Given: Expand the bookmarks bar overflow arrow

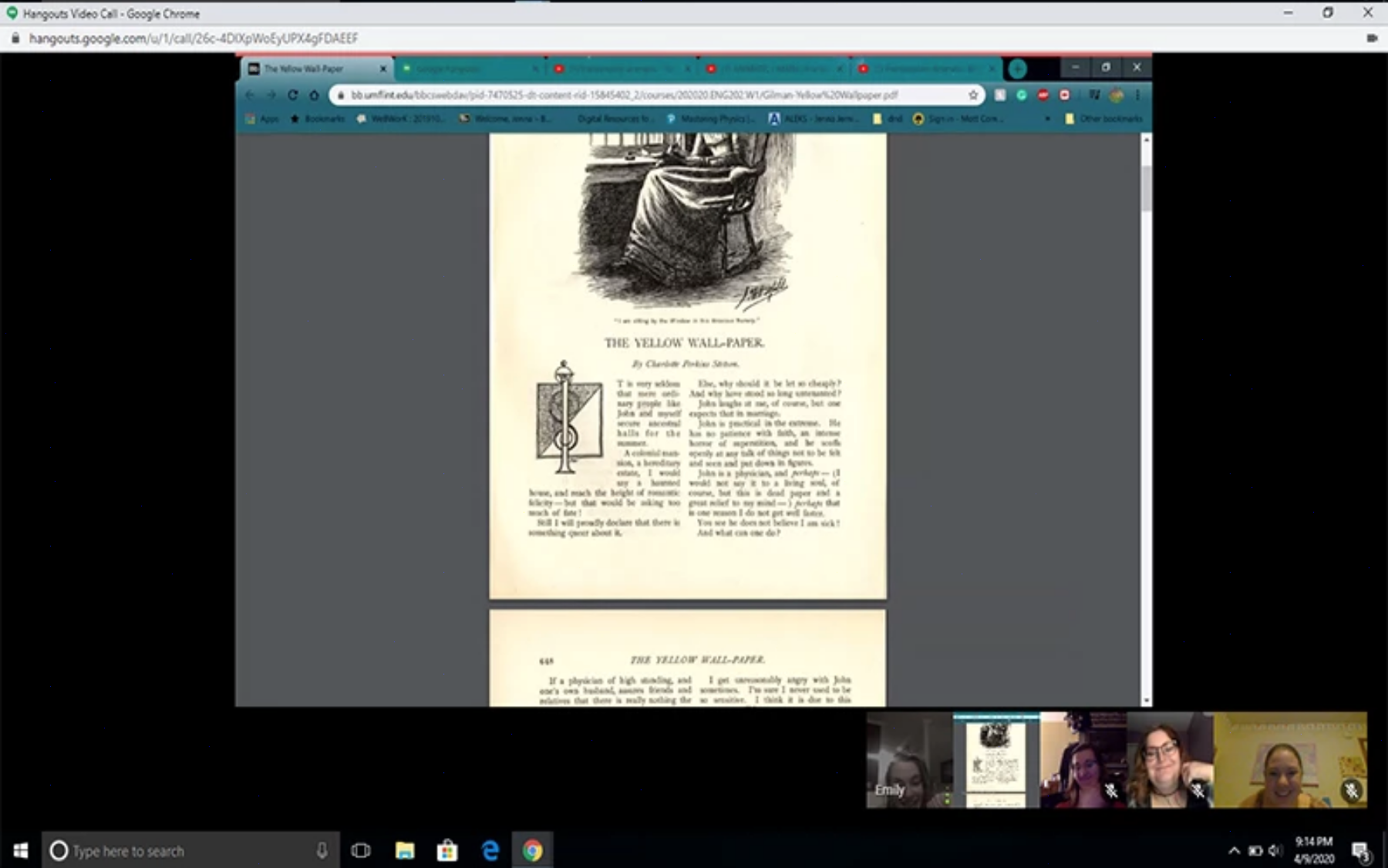Looking at the screenshot, I should pyautogui.click(x=1047, y=119).
